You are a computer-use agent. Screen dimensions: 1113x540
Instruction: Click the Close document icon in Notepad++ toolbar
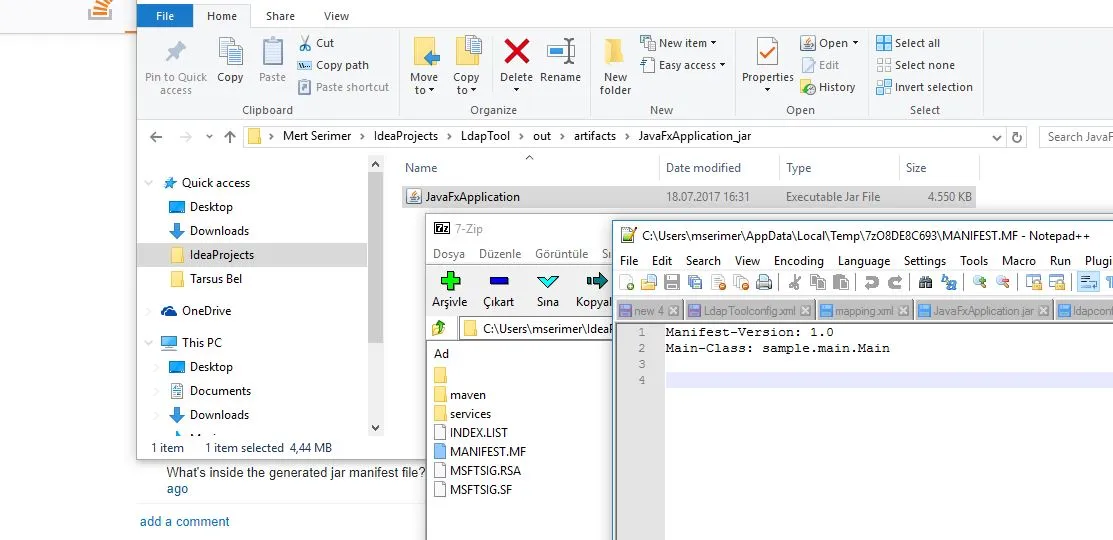(718, 282)
